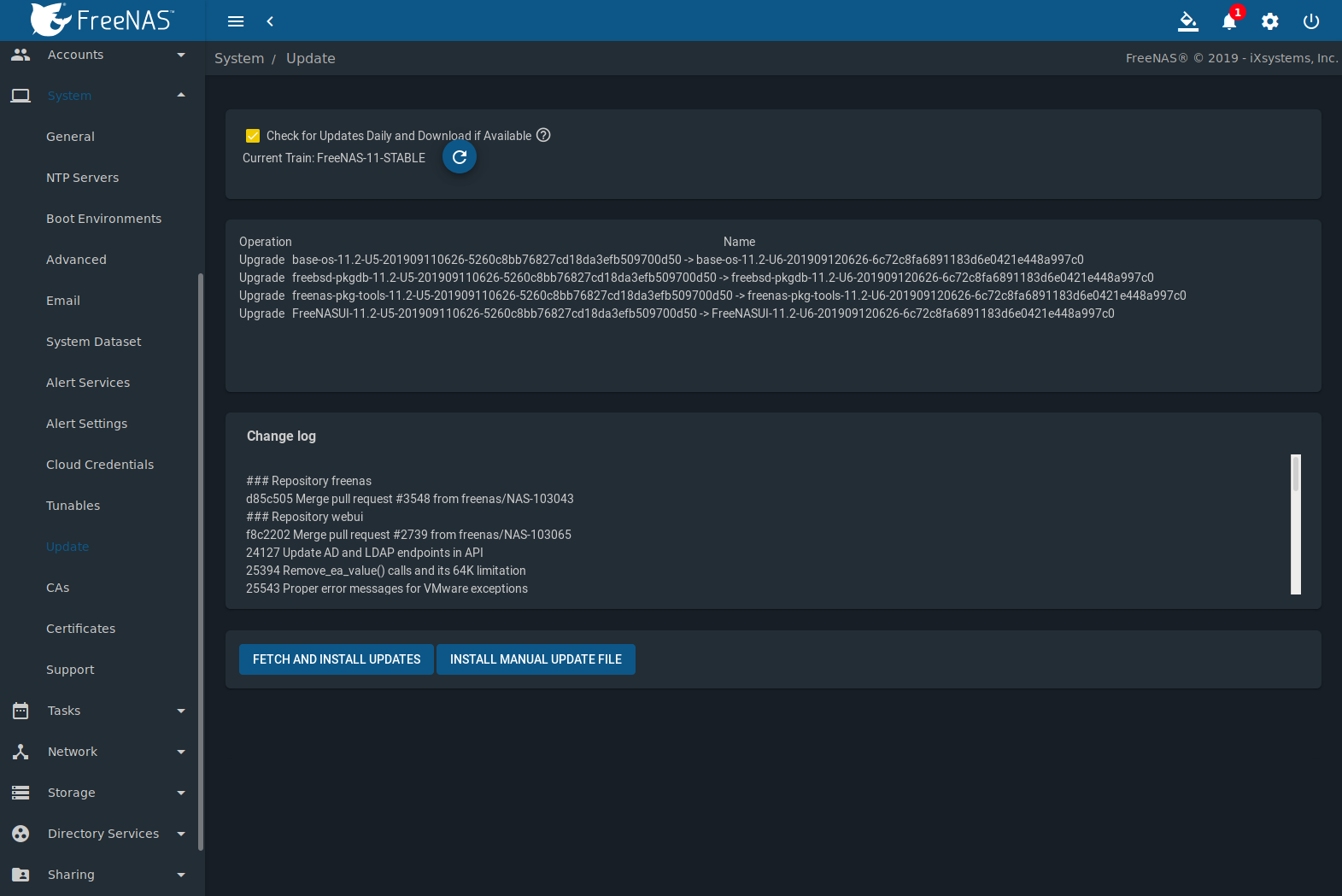
Task: Click the freebsd-pkgdb upgrade row
Action: (x=696, y=278)
